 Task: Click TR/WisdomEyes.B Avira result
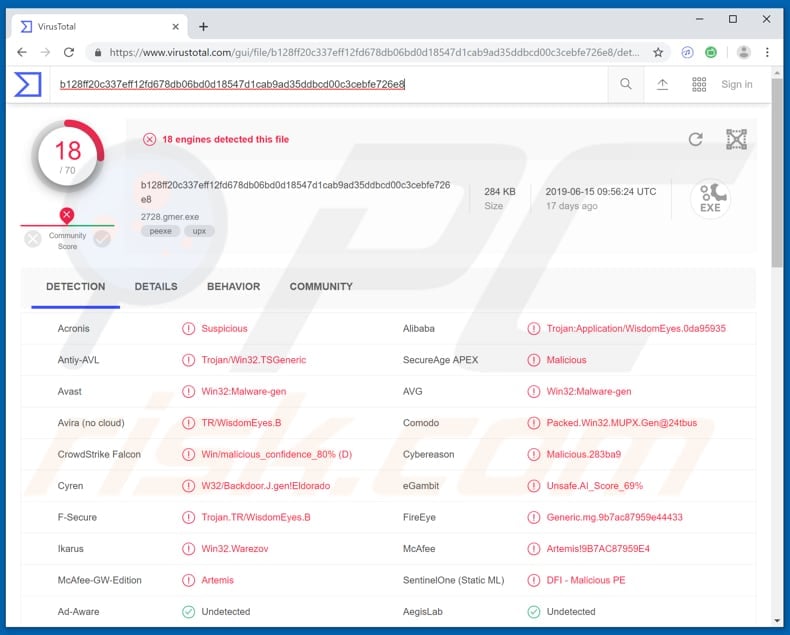pyautogui.click(x=241, y=423)
